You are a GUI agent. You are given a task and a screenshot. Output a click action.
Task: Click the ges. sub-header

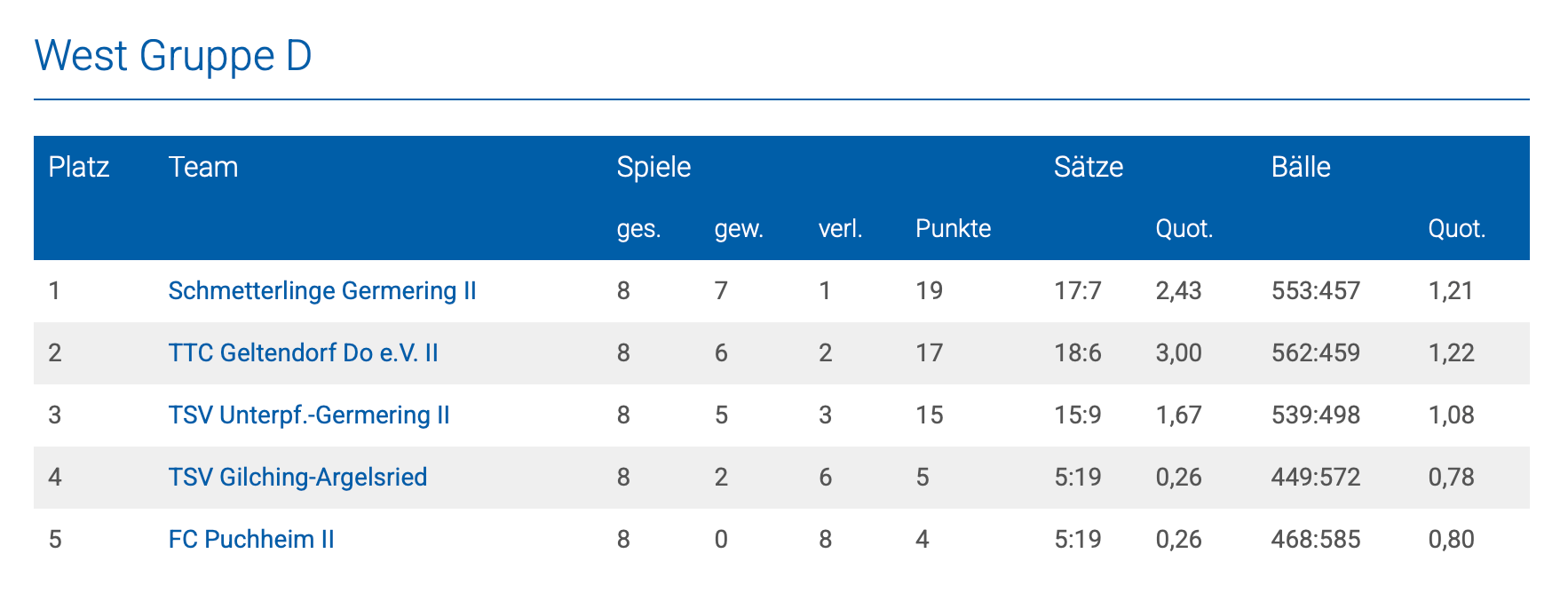pos(638,229)
